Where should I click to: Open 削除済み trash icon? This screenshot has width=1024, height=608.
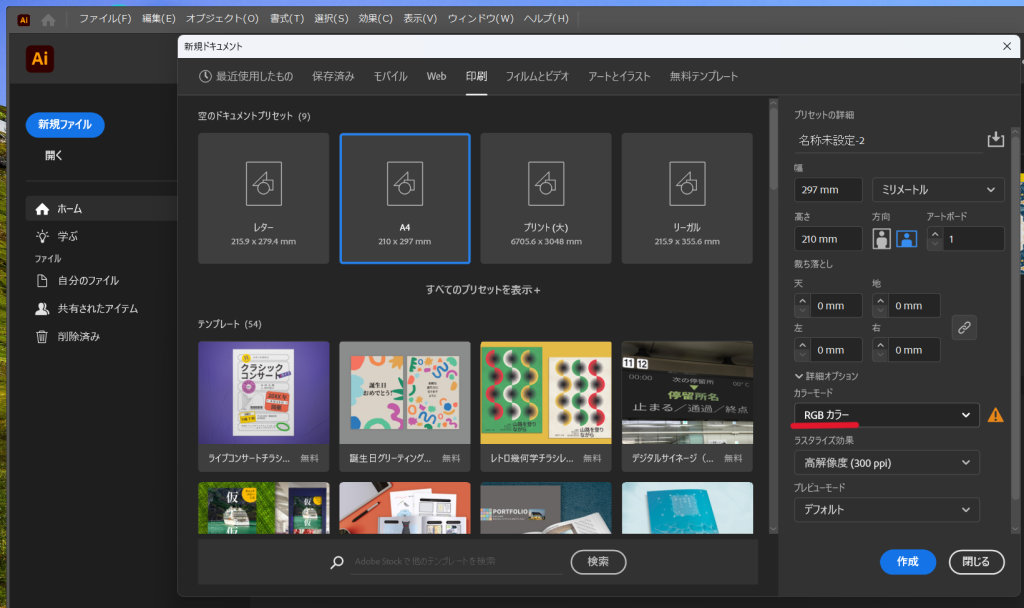click(42, 337)
